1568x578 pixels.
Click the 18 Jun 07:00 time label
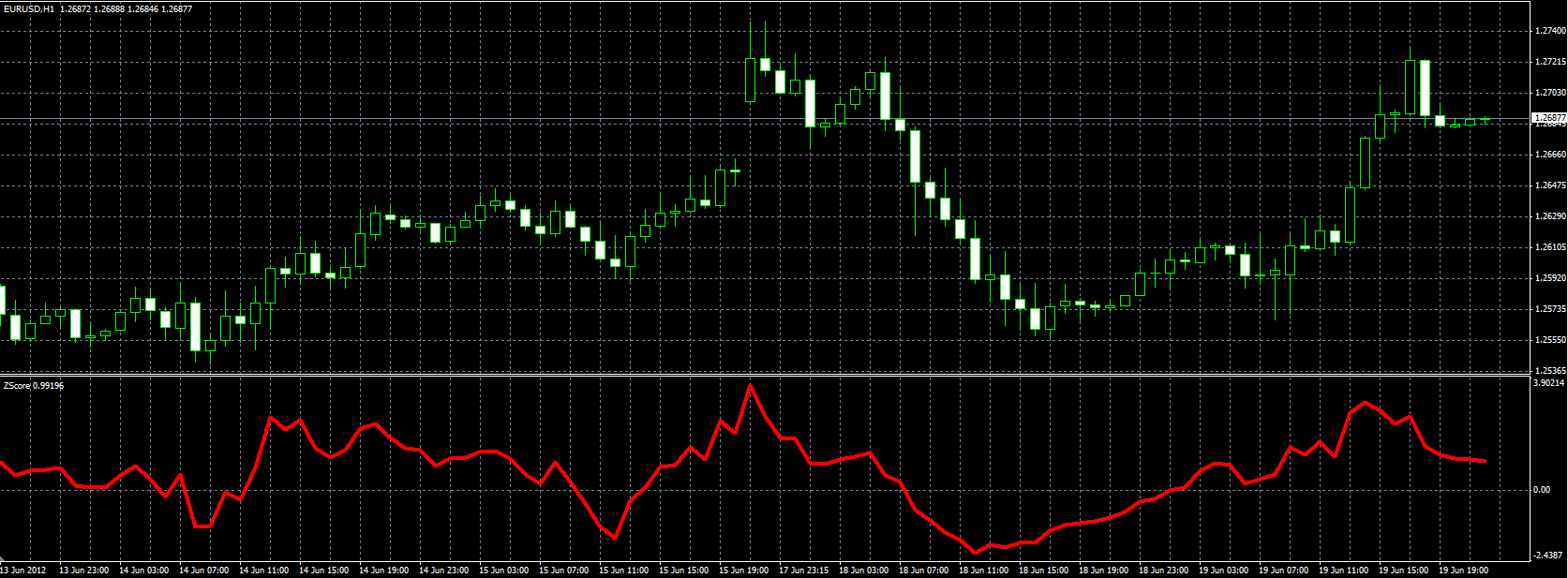(923, 571)
